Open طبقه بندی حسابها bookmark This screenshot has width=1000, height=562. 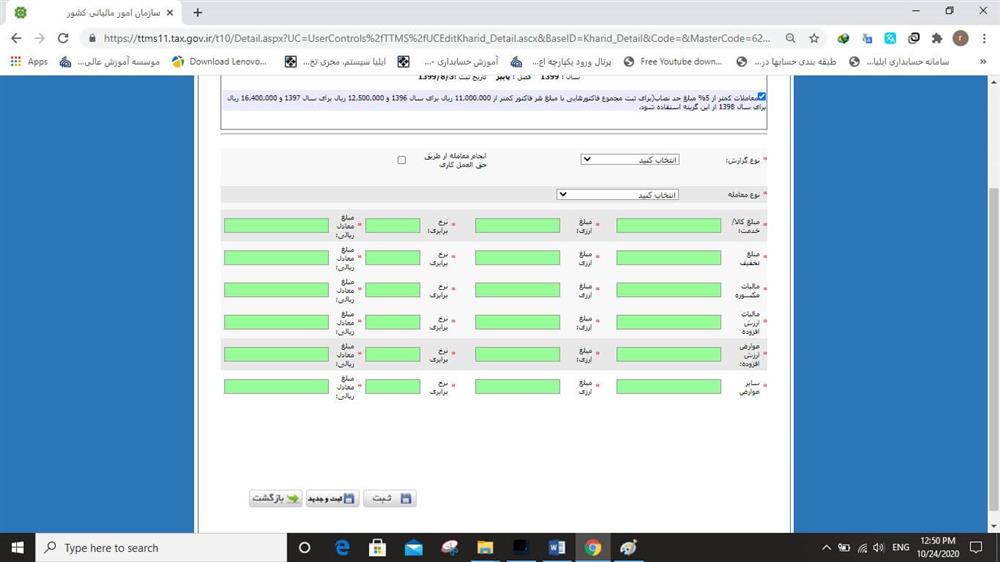[x=786, y=62]
